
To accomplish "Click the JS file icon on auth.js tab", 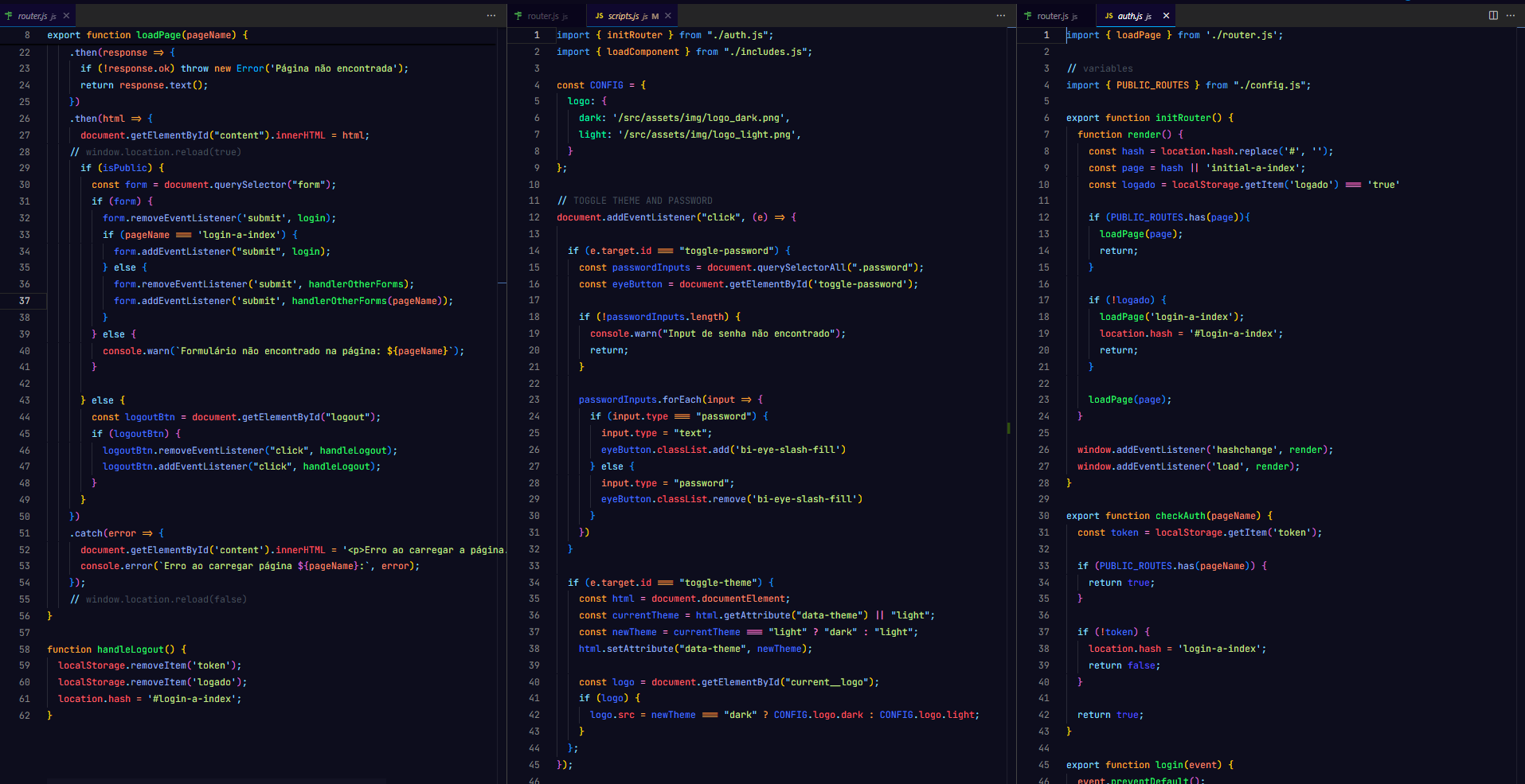I will tap(1109, 16).
